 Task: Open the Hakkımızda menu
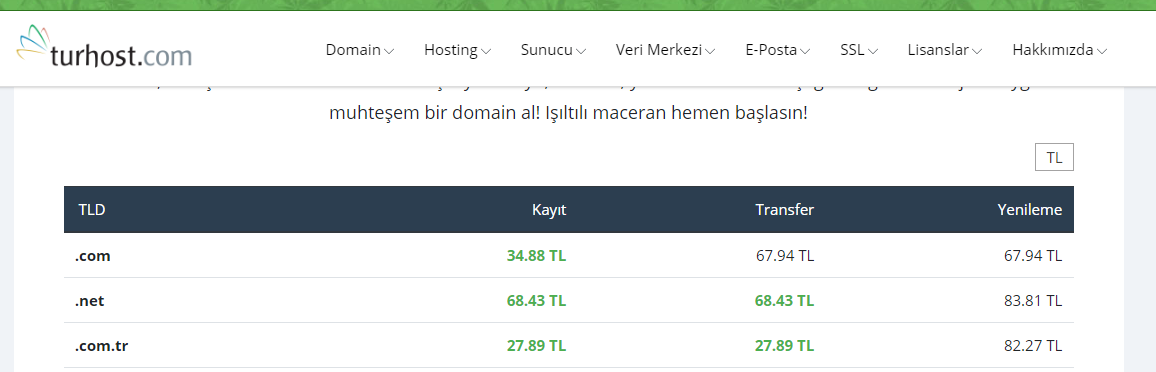coord(1059,50)
